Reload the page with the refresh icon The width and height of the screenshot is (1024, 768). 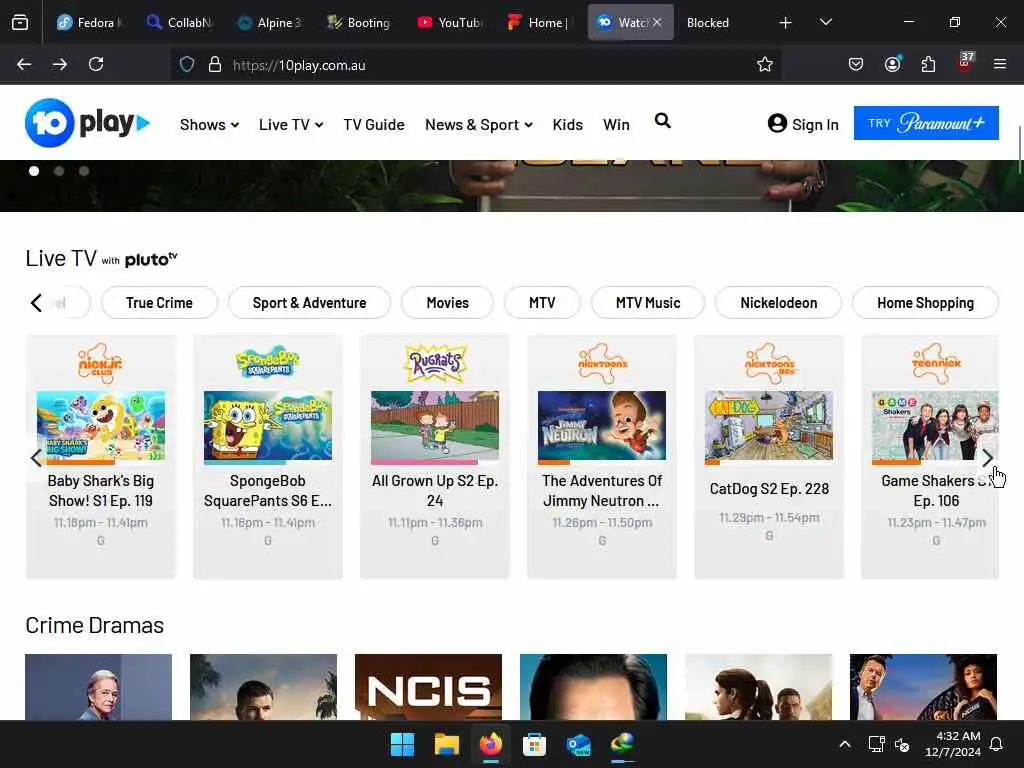(96, 64)
